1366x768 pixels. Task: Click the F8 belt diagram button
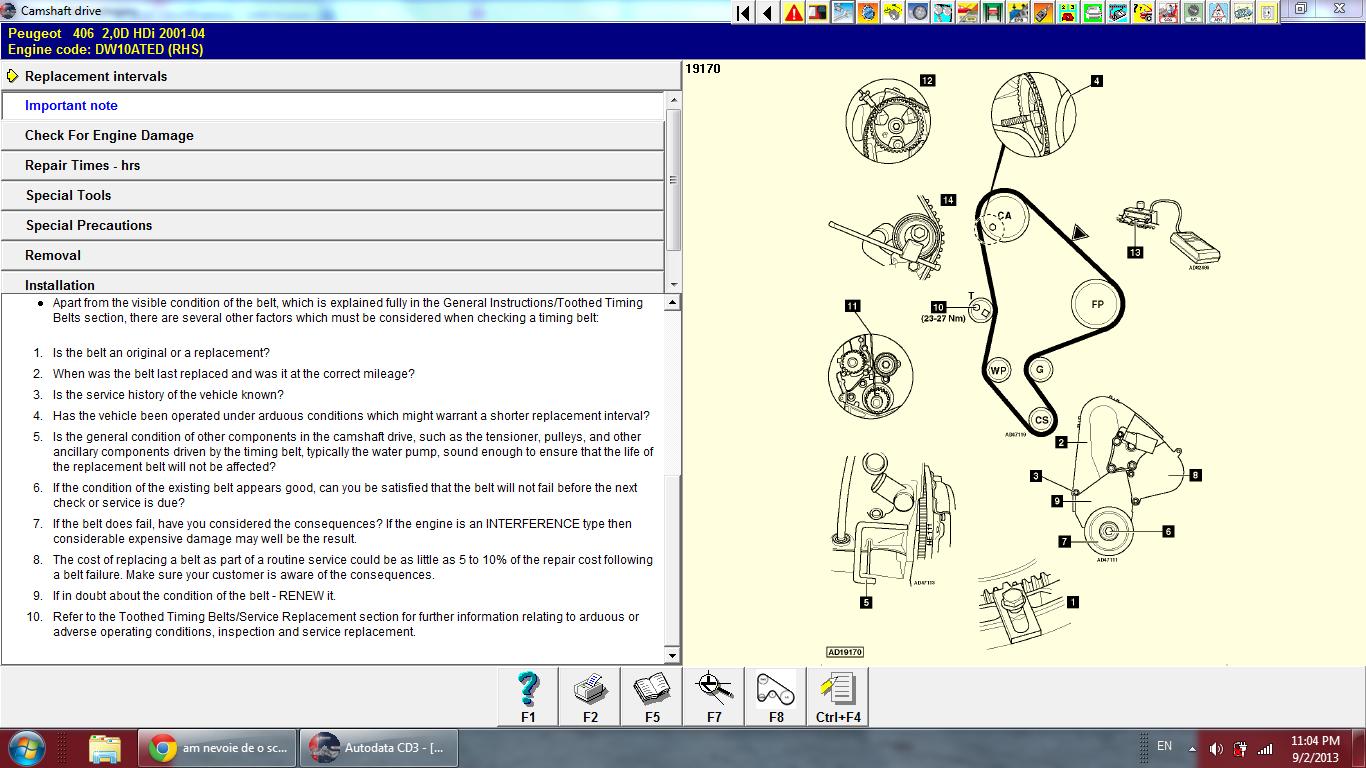[x=776, y=696]
